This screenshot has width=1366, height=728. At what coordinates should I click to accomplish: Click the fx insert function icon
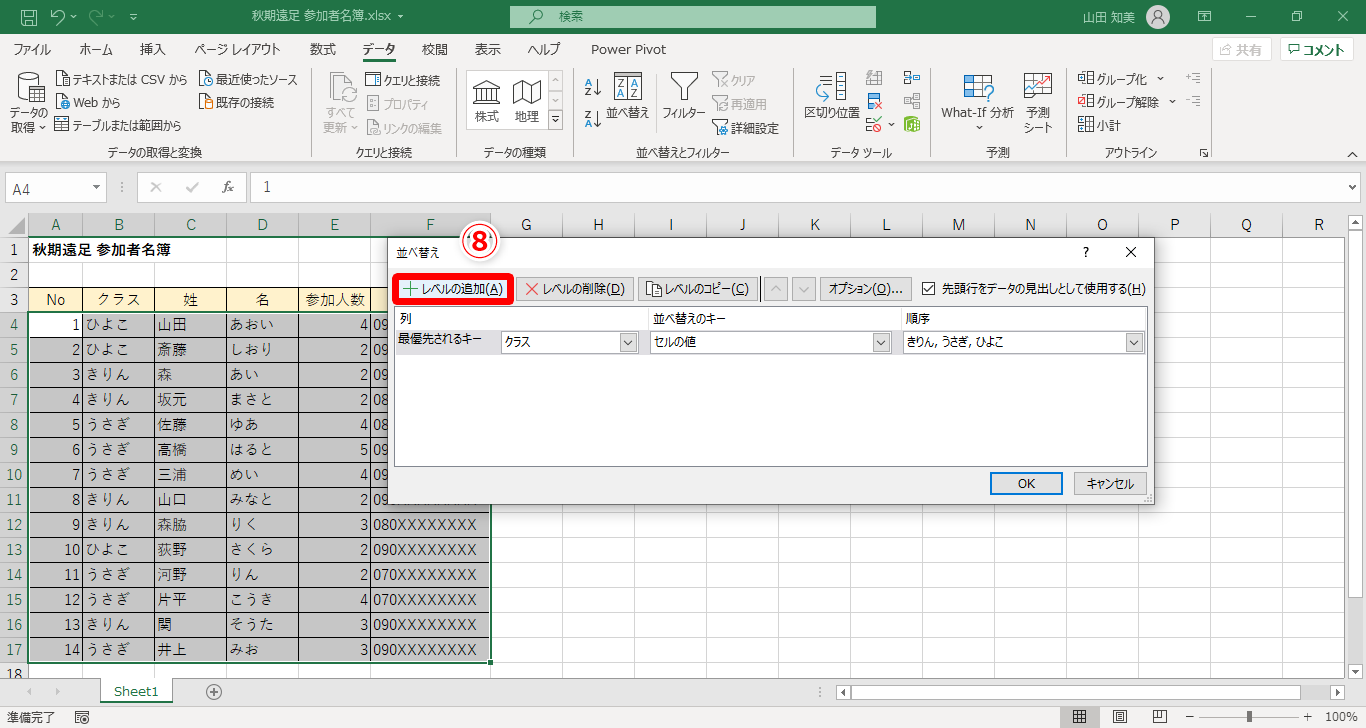pos(228,187)
